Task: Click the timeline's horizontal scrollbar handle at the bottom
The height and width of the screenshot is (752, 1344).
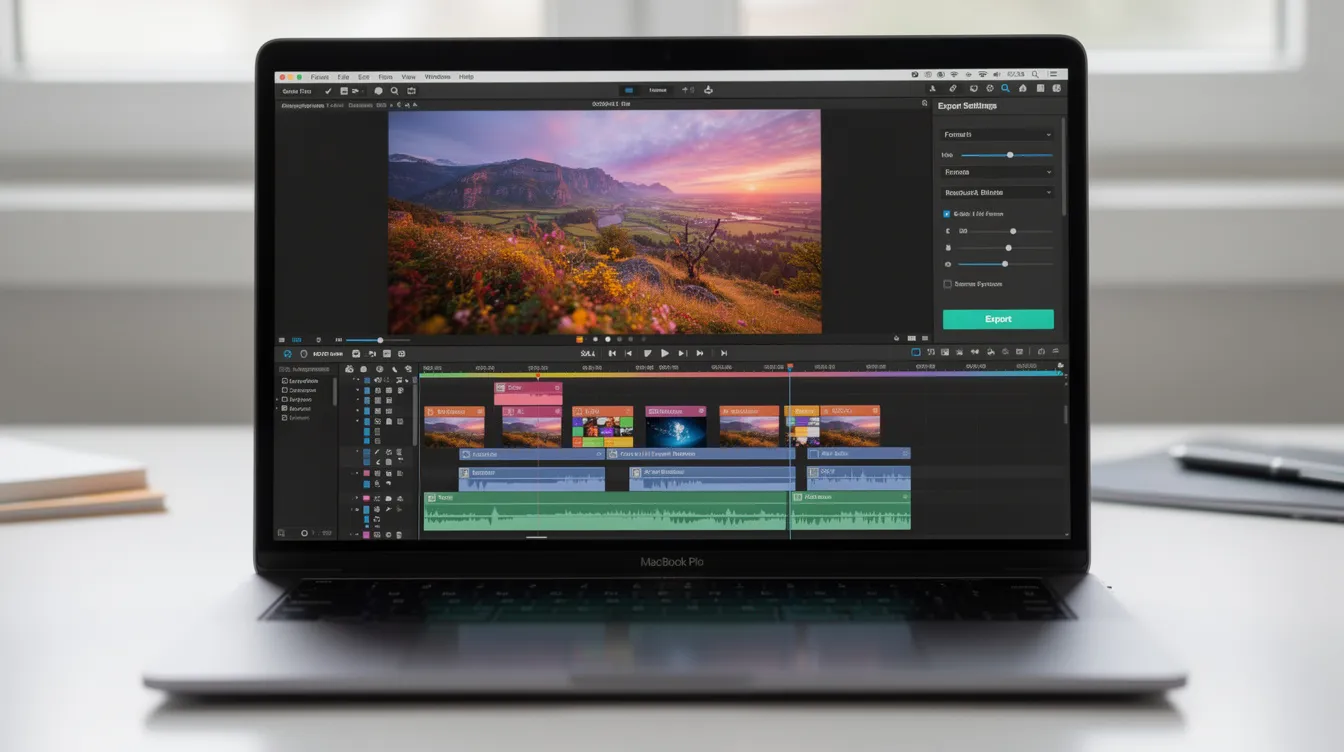Action: [x=537, y=537]
